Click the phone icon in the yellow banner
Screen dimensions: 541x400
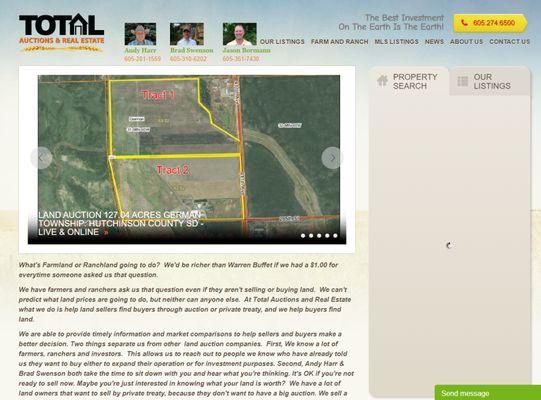point(464,23)
